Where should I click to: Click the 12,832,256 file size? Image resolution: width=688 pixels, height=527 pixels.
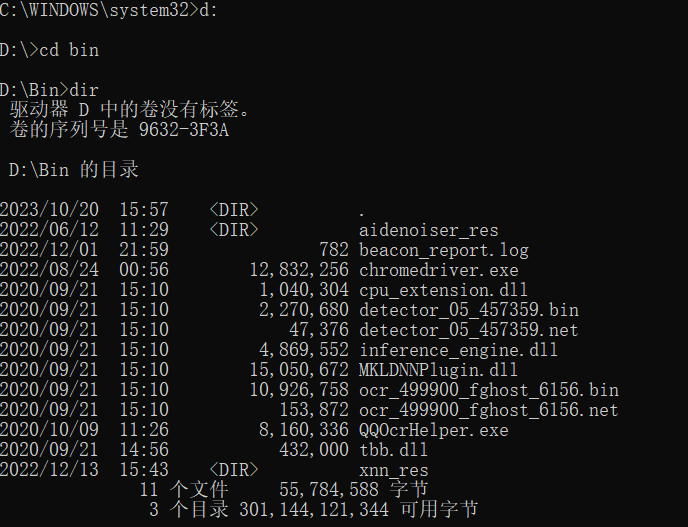299,270
